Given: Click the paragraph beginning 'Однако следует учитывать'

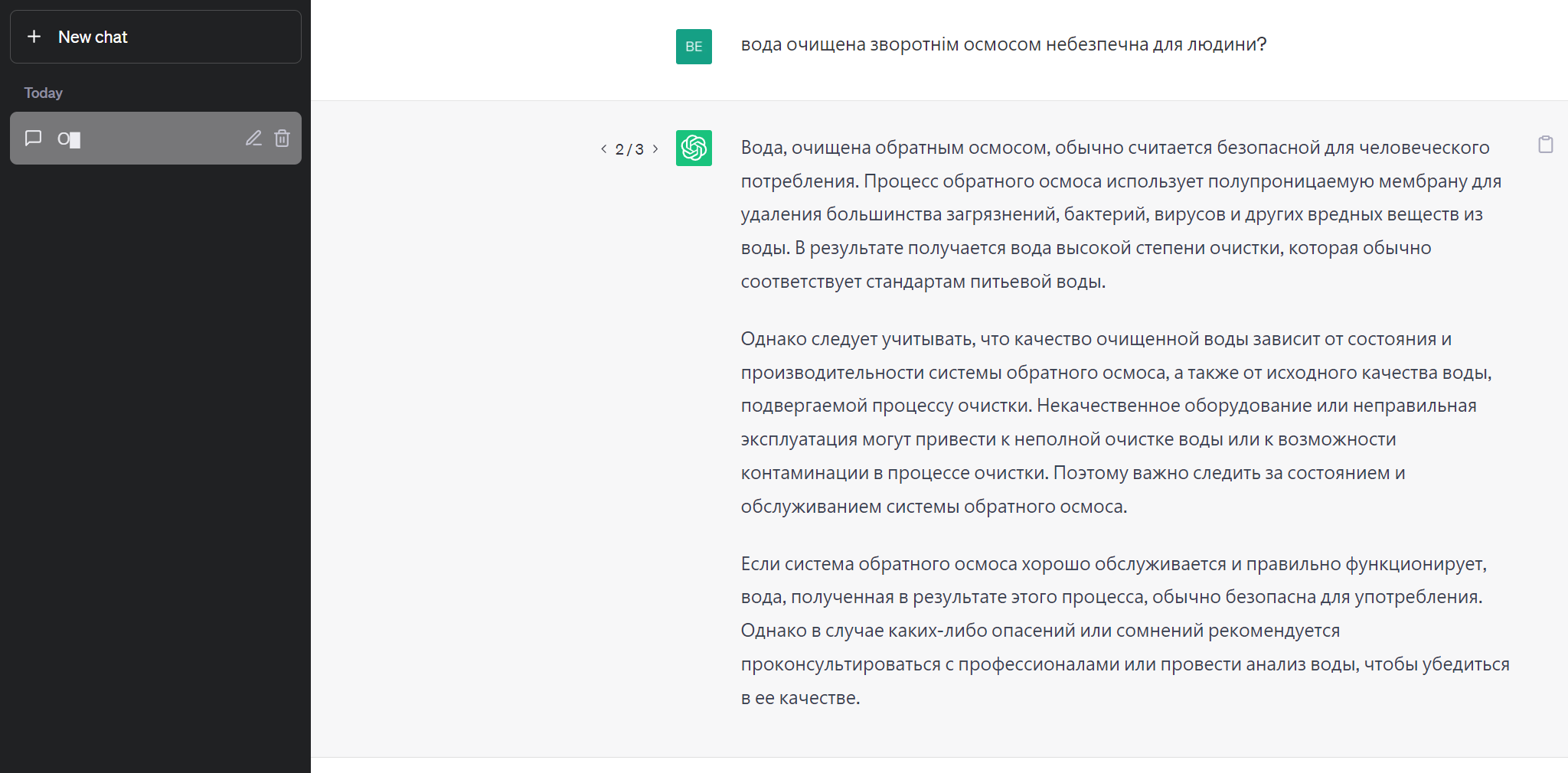Looking at the screenshot, I should 1116,422.
